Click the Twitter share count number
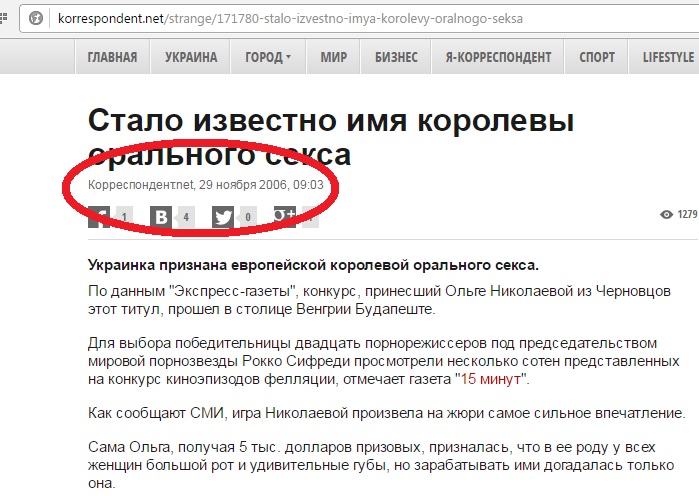 click(x=248, y=216)
